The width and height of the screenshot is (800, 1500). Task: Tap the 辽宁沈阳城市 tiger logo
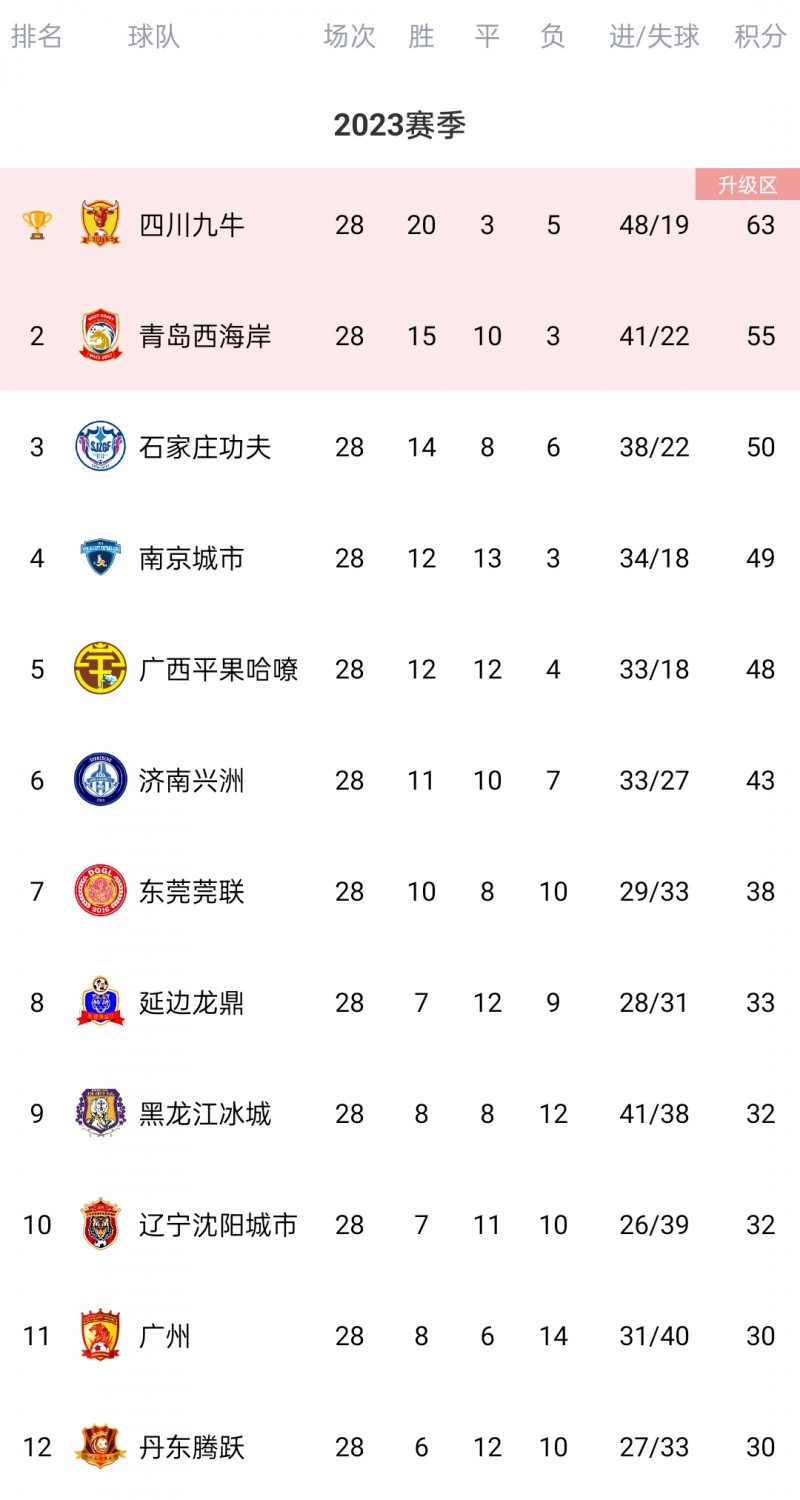(x=101, y=1224)
